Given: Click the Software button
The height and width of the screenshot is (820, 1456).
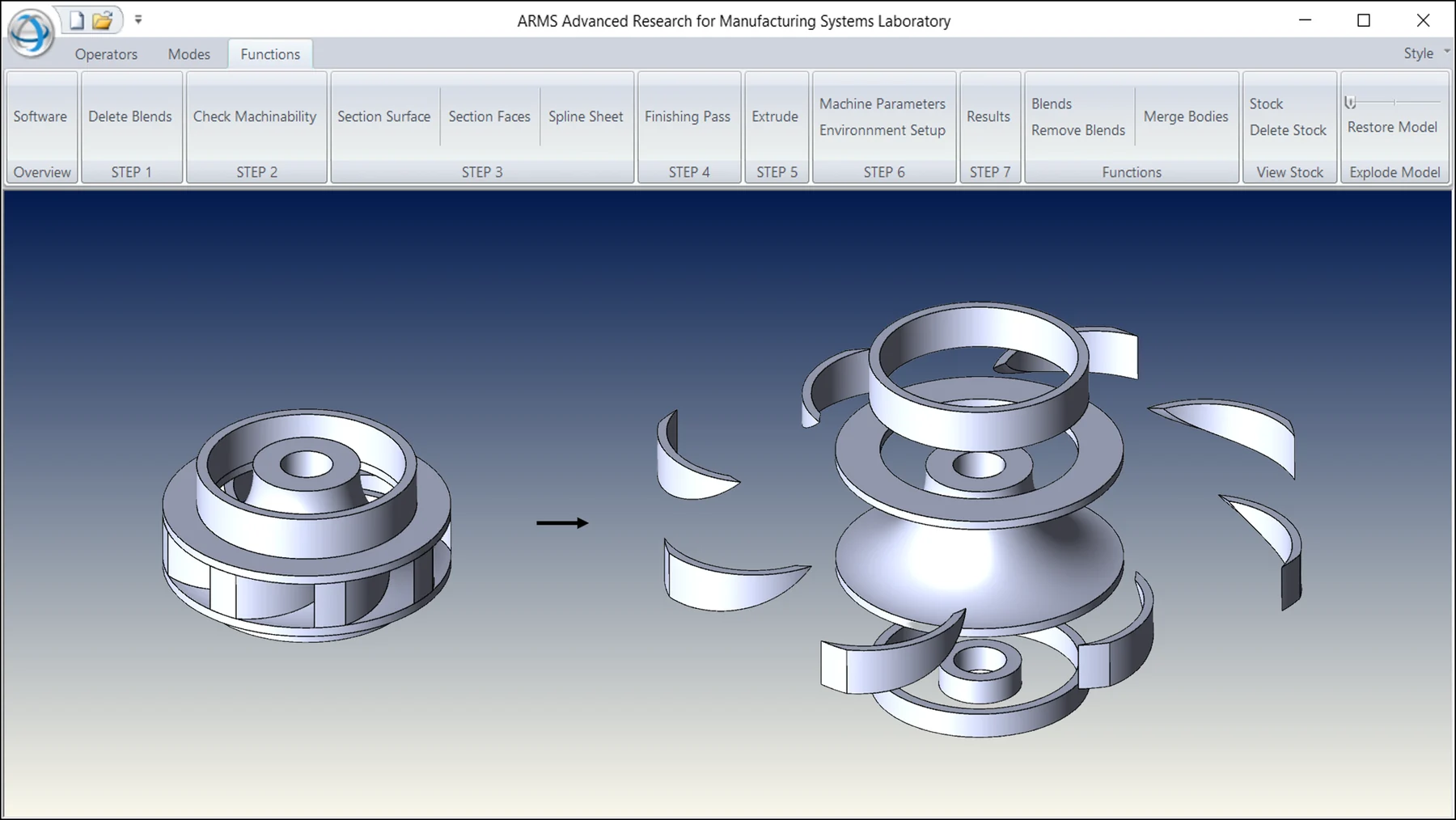Looking at the screenshot, I should tap(40, 116).
